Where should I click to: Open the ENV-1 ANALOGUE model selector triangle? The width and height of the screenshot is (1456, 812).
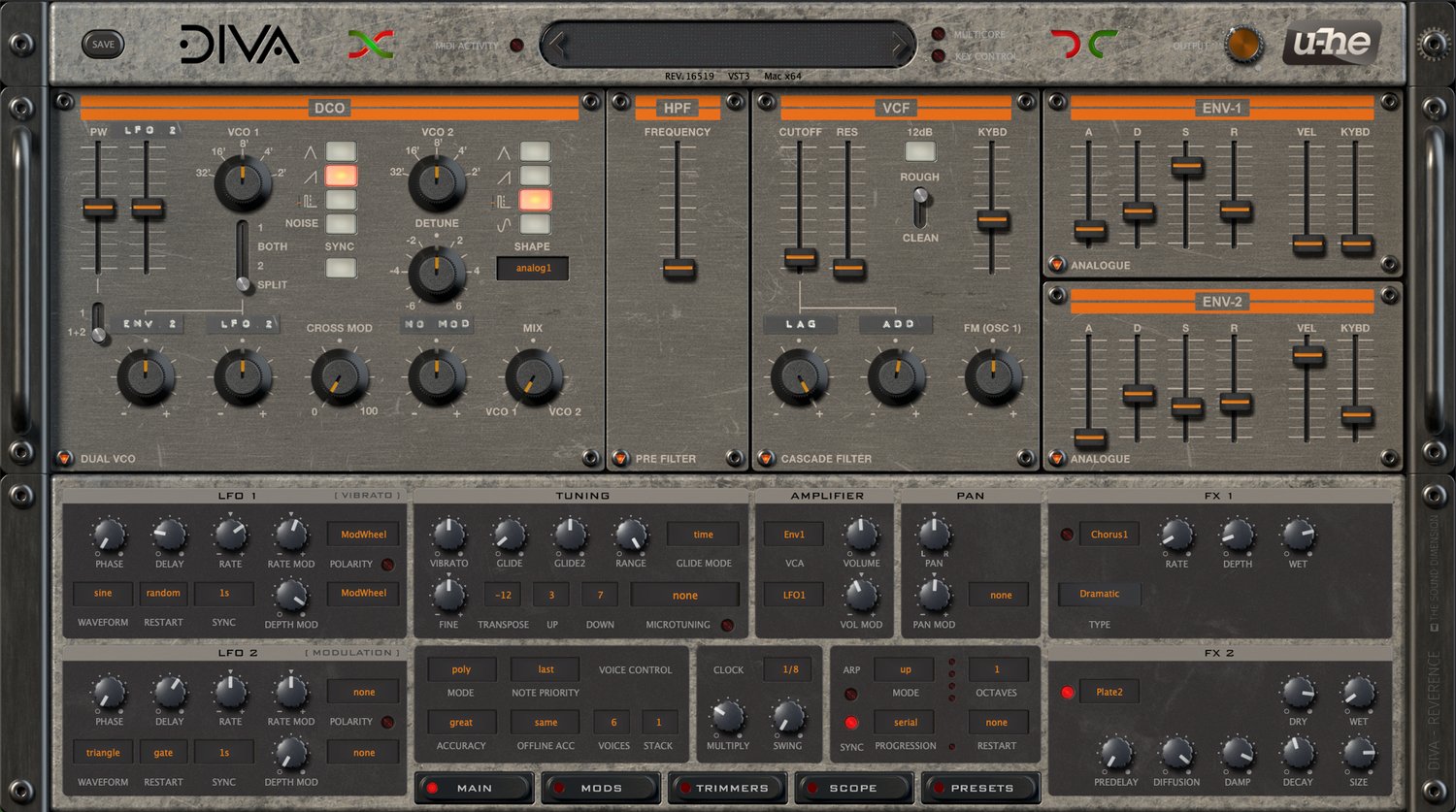pos(1057,264)
